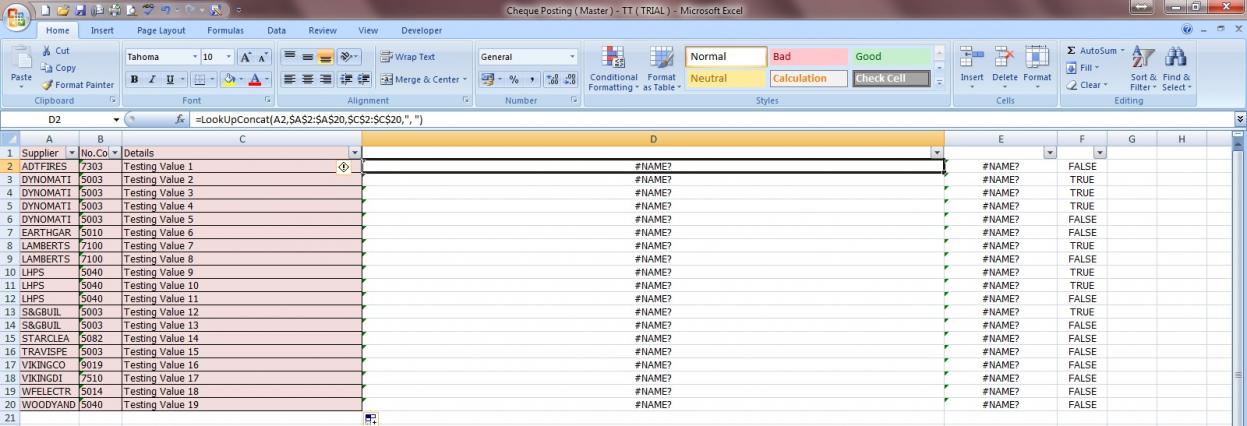Click the Merge & Center button
1247x426 pixels.
pyautogui.click(x=420, y=79)
